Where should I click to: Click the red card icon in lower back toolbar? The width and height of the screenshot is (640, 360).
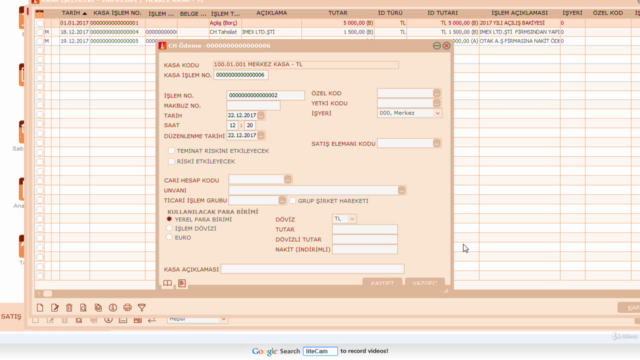tap(138, 320)
